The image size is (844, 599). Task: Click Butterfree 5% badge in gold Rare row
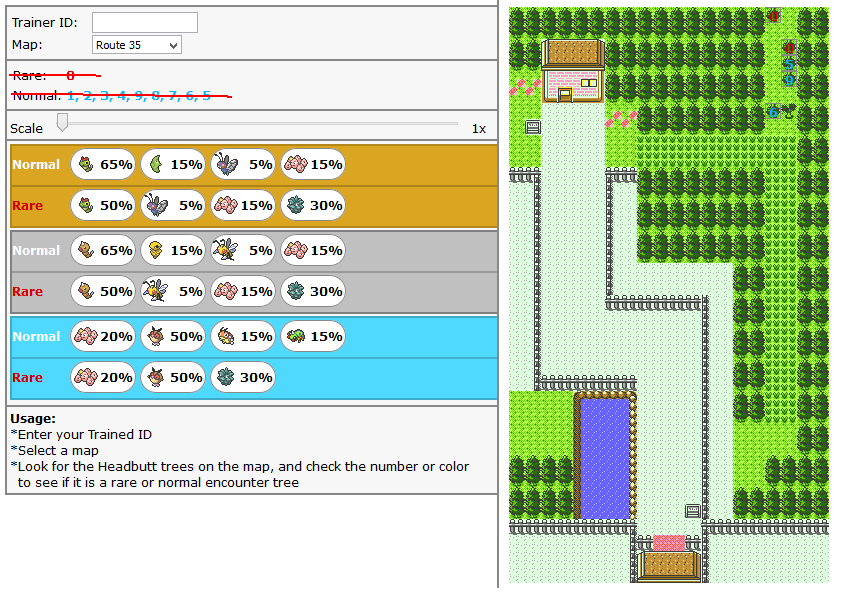[173, 205]
